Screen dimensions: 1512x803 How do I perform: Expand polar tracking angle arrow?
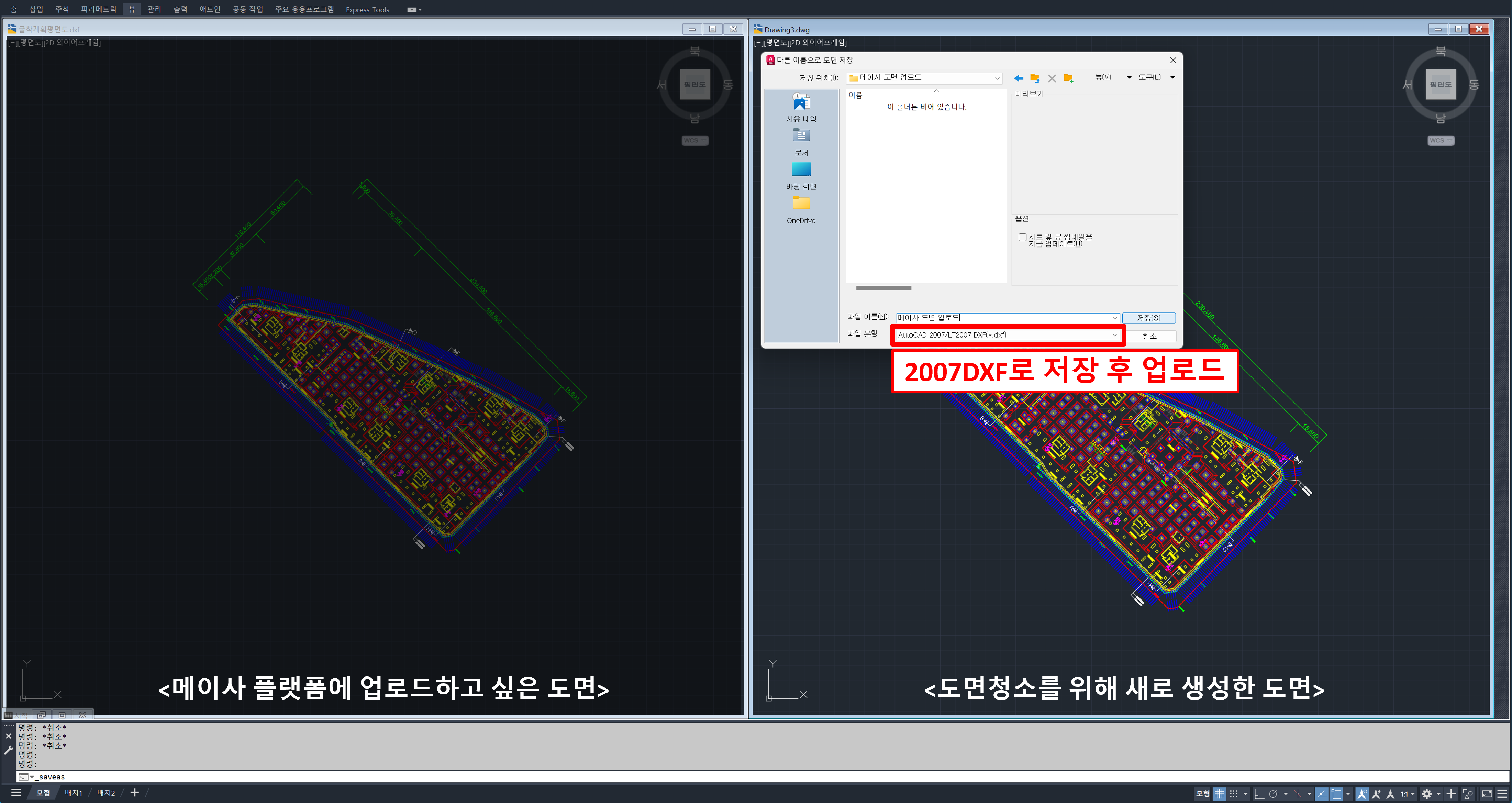[1286, 794]
